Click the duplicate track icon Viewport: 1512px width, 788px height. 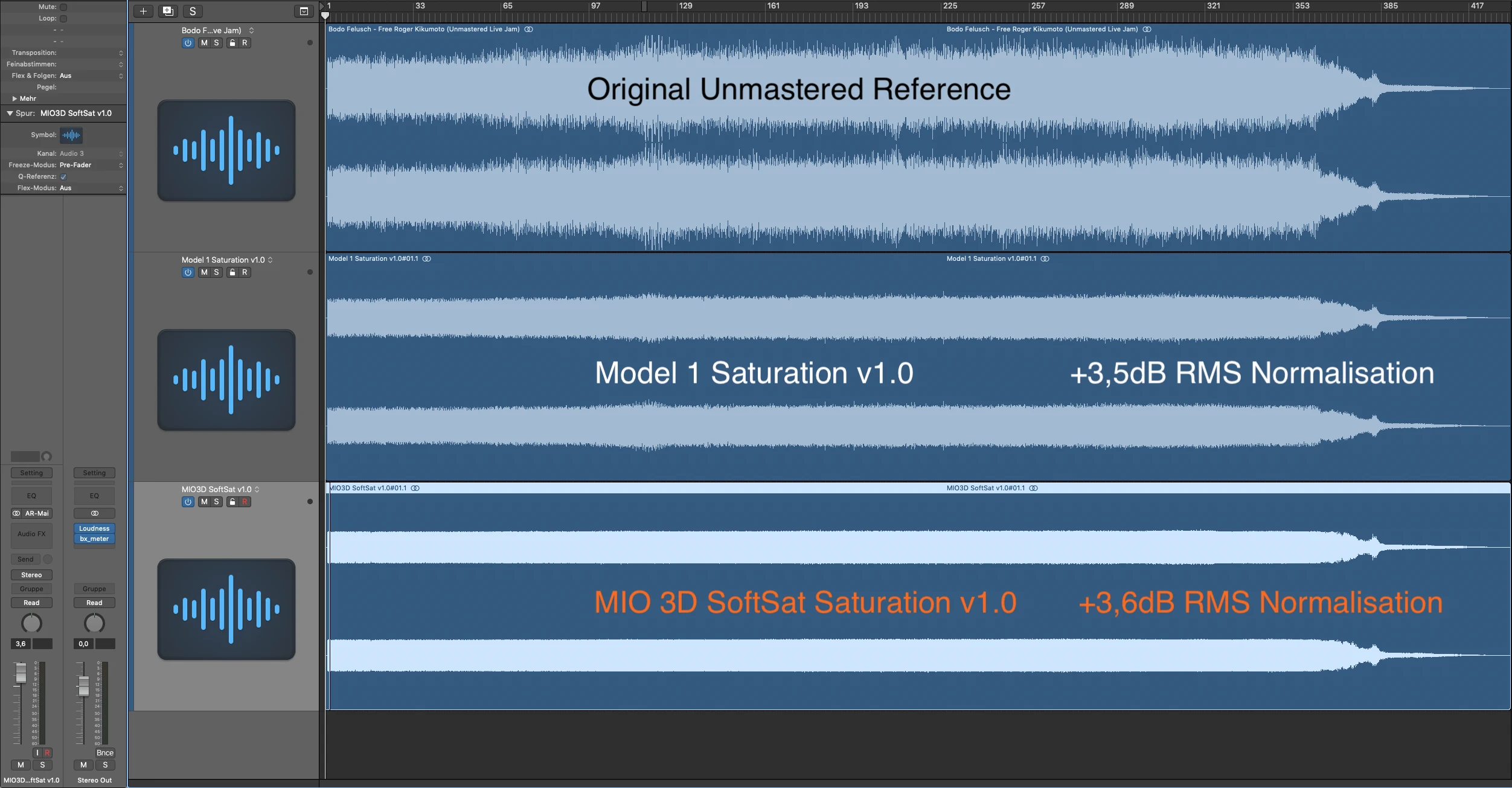(168, 11)
